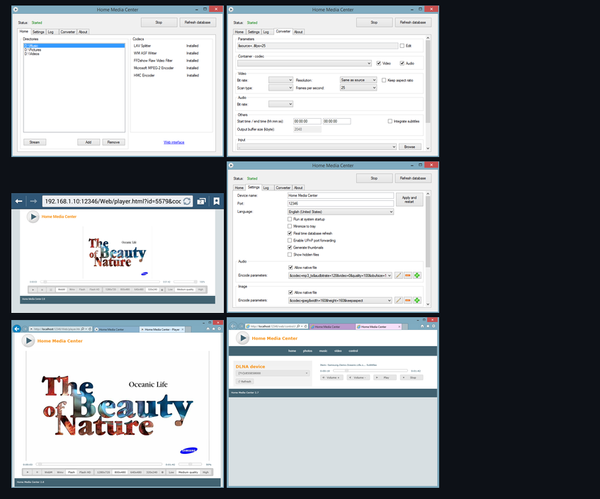
Task: Open IE home icon in DLNA control window
Action: 422,326
